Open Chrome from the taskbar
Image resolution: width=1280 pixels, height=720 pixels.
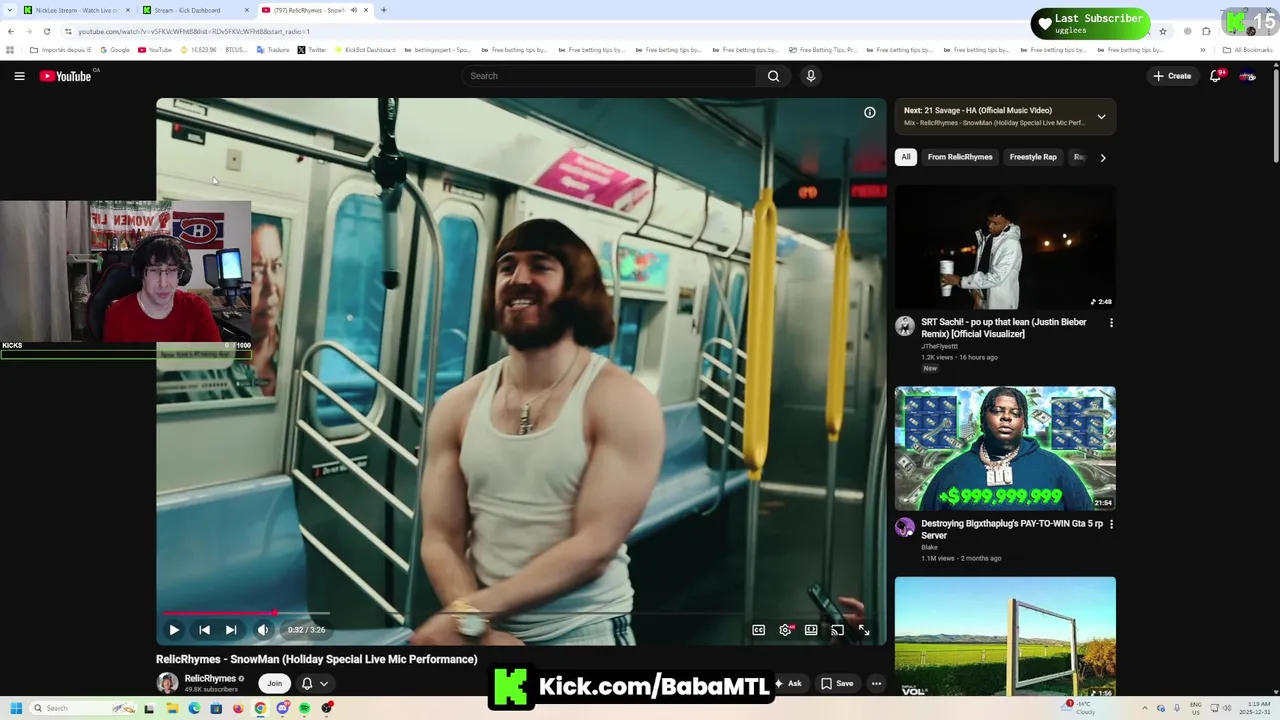coord(260,708)
